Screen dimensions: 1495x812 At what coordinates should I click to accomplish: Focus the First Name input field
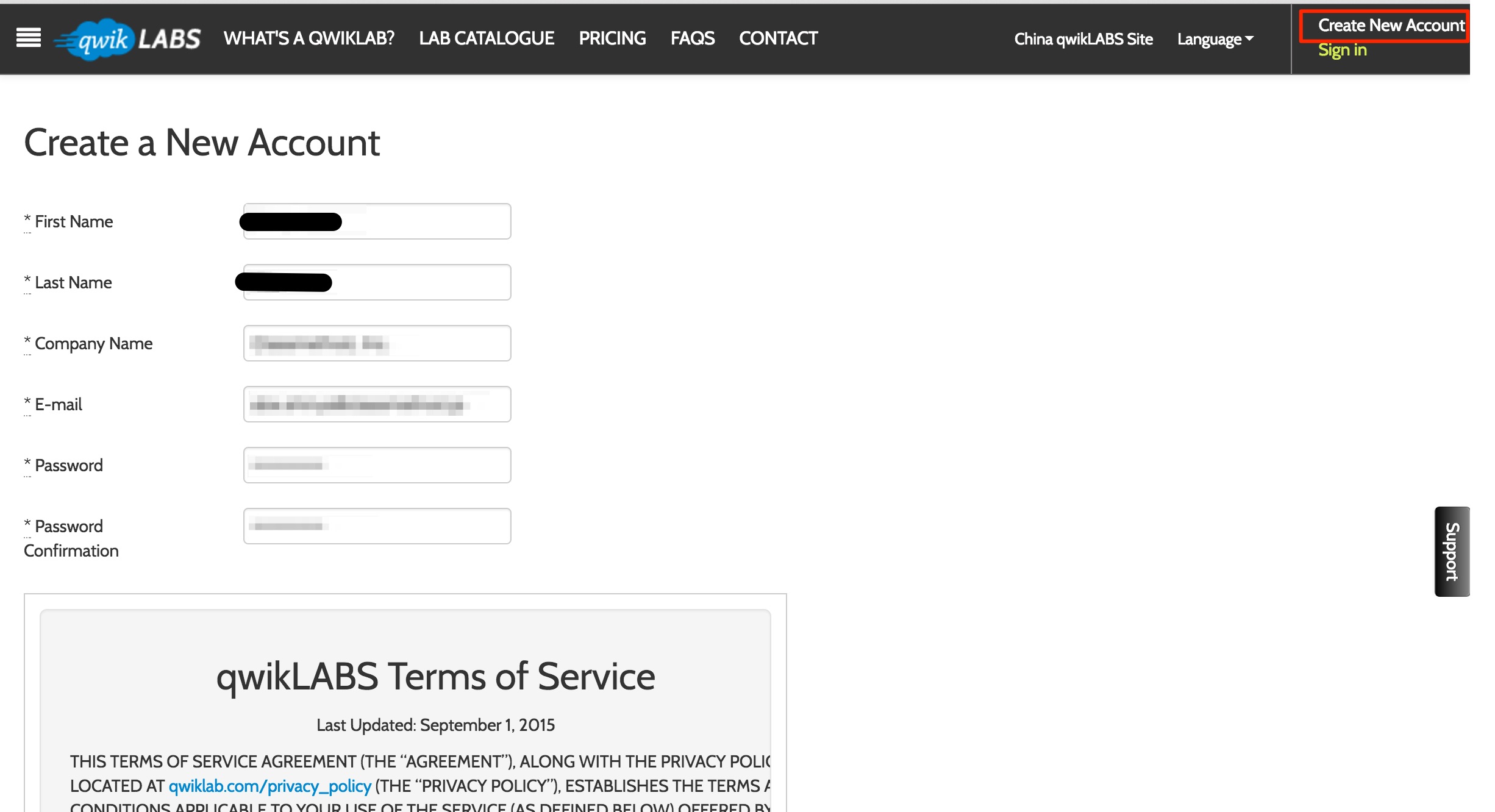click(377, 221)
